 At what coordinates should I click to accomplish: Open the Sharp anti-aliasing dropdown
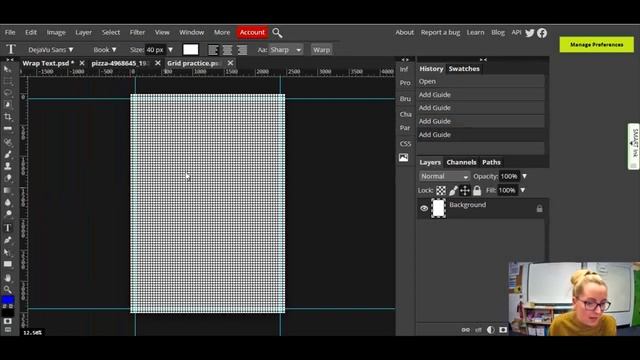(286, 50)
